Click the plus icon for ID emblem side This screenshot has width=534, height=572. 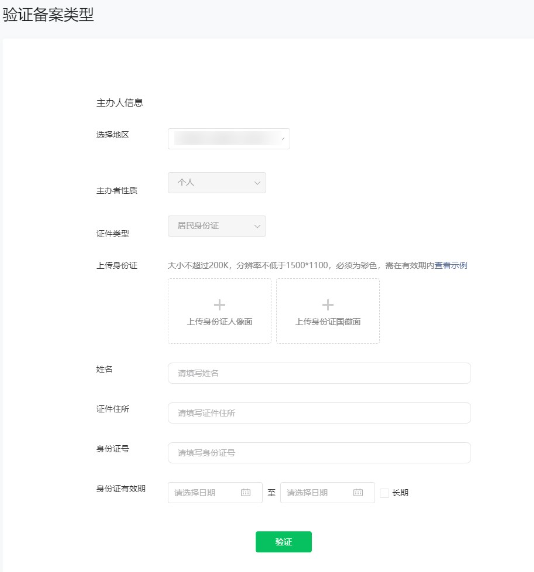coord(328,305)
